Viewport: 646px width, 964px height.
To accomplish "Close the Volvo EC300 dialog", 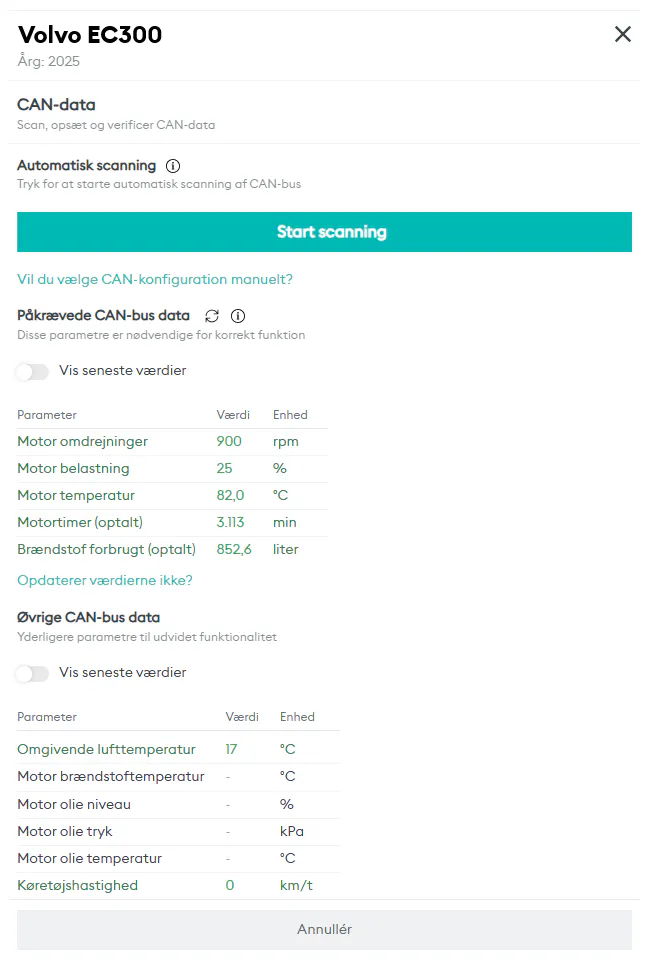I will 623,34.
